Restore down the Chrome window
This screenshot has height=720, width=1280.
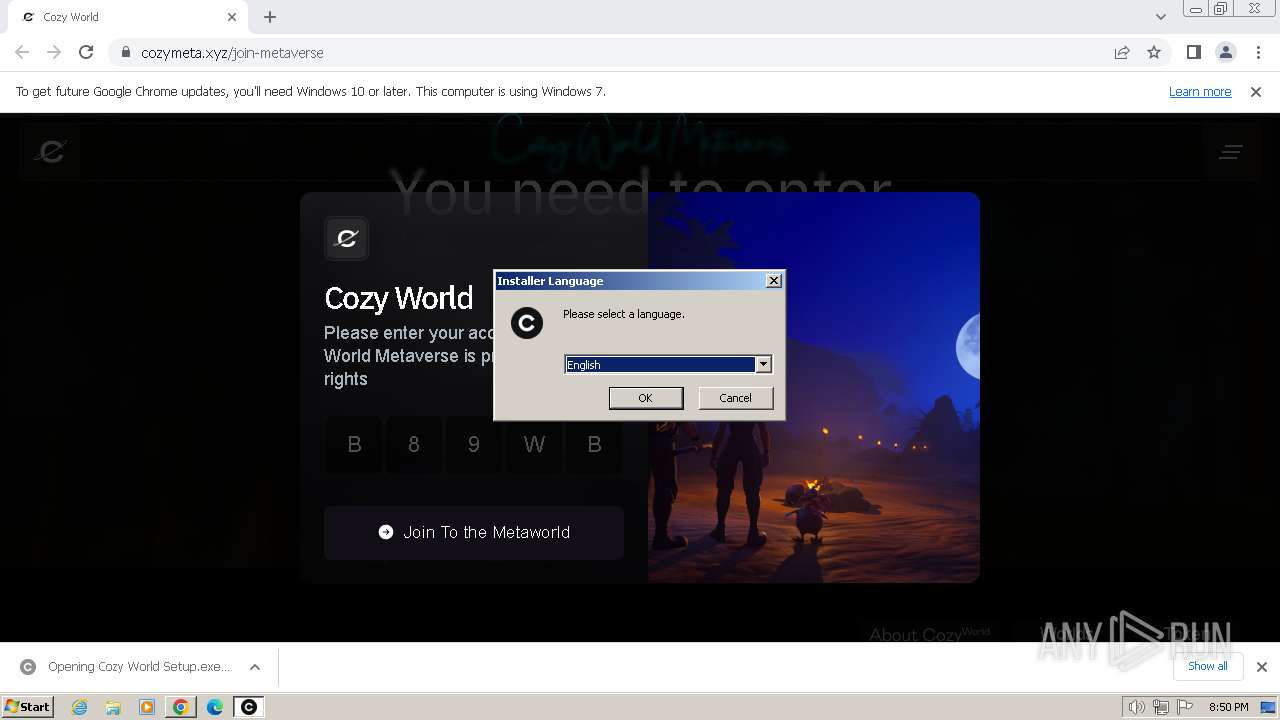pyautogui.click(x=1221, y=9)
